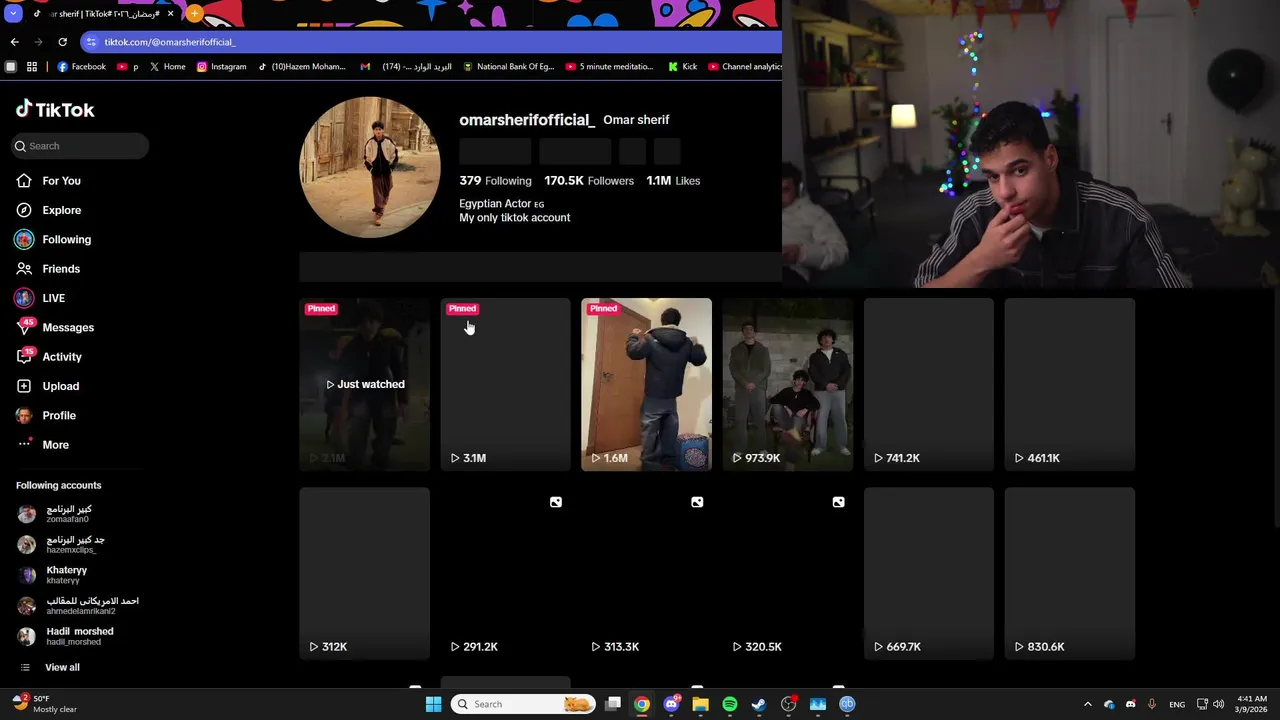1280x720 pixels.
Task: Open the Facebook bookmark
Action: tap(81, 67)
